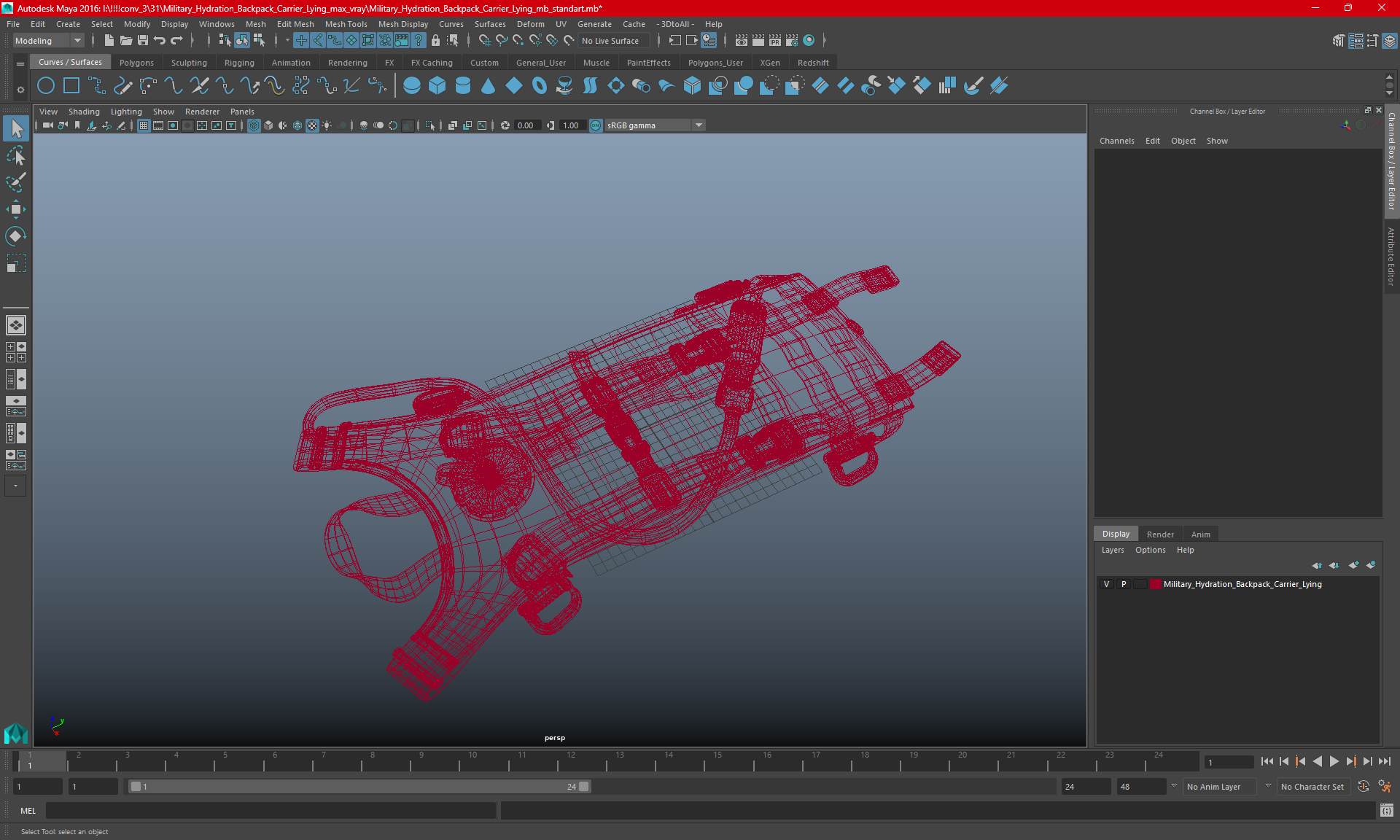Open the Renderer viewport menu
Screen dimensions: 1400x840
click(202, 112)
